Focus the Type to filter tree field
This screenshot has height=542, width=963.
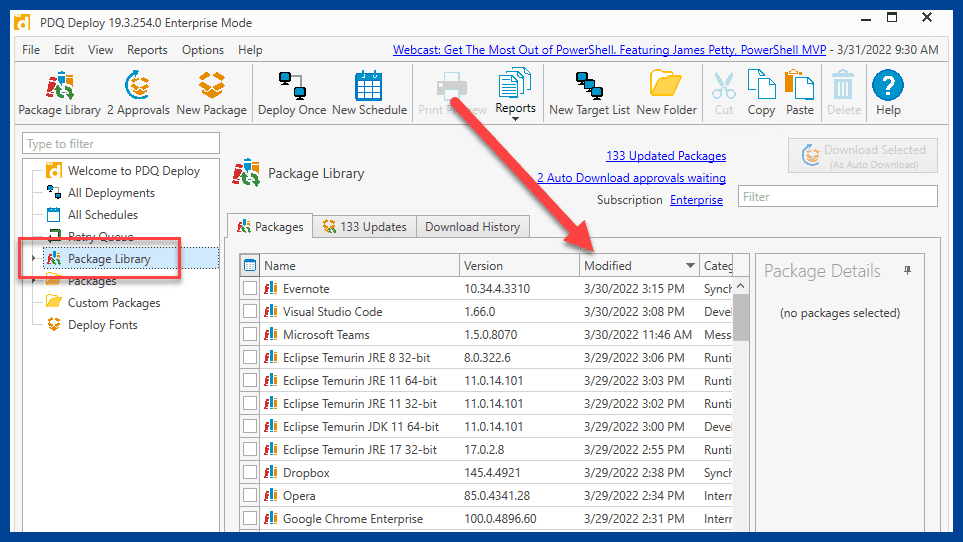point(121,144)
